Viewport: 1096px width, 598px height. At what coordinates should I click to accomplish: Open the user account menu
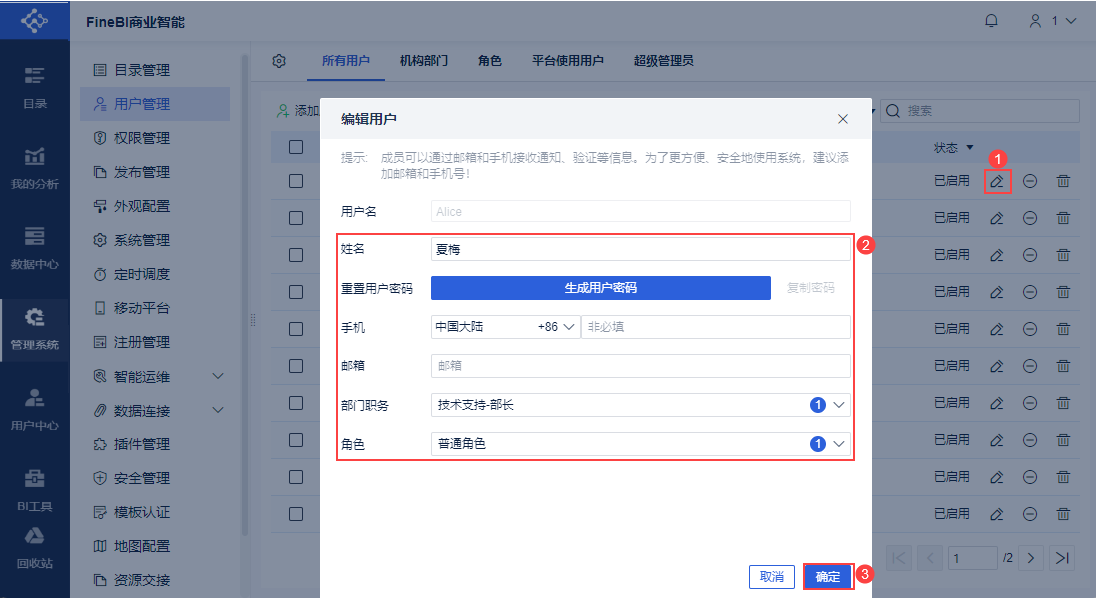1053,21
